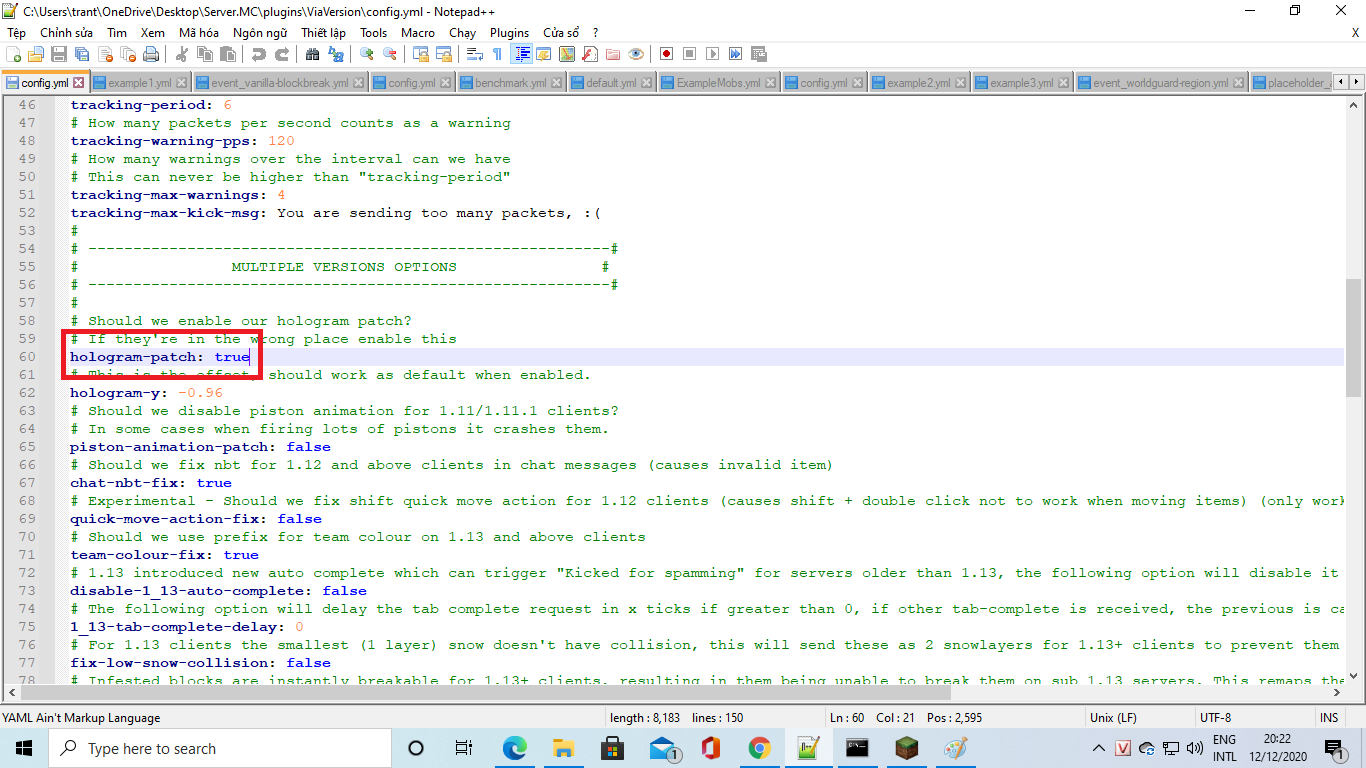The width and height of the screenshot is (1366, 768).
Task: Toggle INS insert mode in status bar
Action: tap(1329, 718)
